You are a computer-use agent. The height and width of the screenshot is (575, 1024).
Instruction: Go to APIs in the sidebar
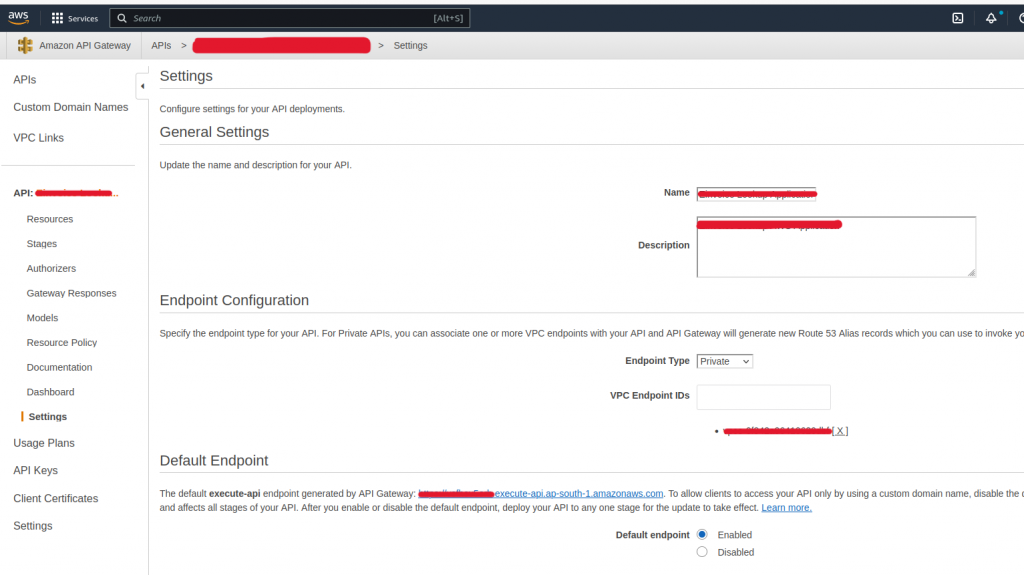point(25,80)
